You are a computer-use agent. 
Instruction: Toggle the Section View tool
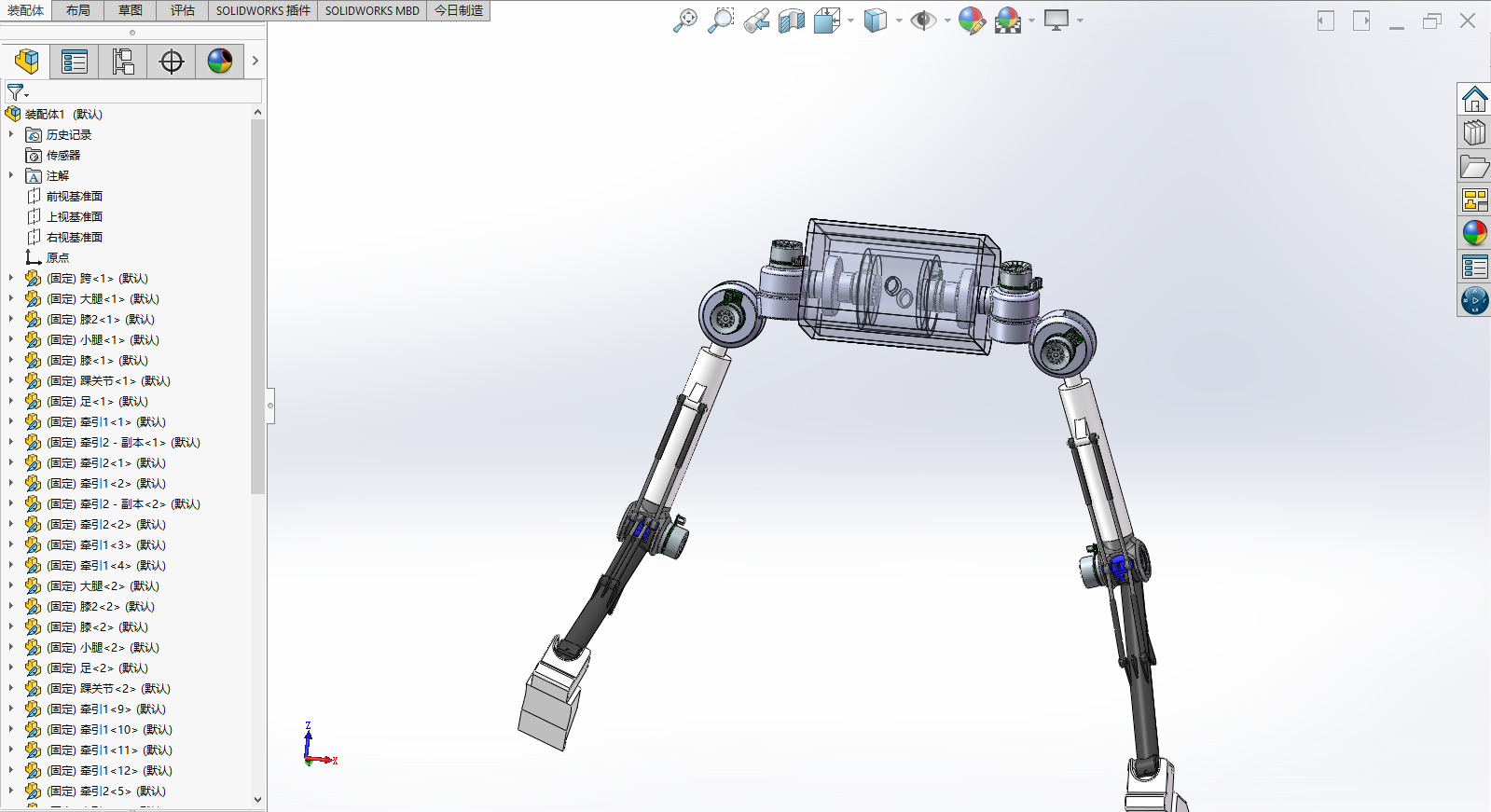pyautogui.click(x=792, y=21)
